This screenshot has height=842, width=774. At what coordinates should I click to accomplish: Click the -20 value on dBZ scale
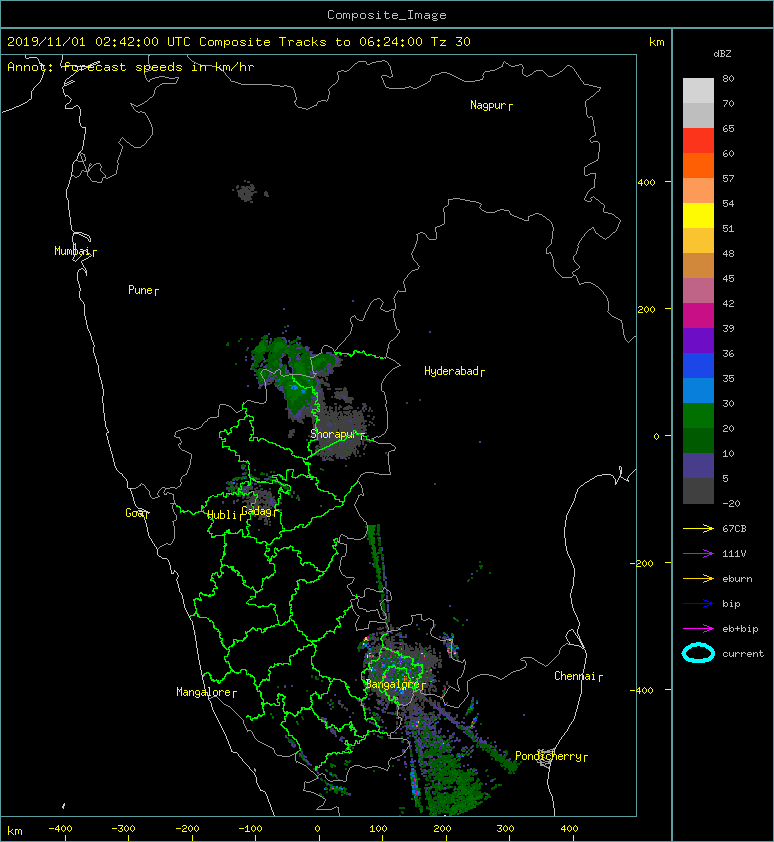tap(731, 504)
